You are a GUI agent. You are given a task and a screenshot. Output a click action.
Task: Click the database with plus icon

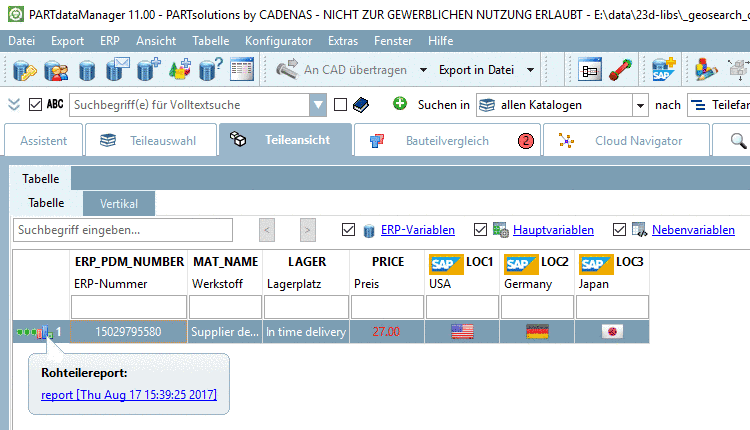coord(149,70)
